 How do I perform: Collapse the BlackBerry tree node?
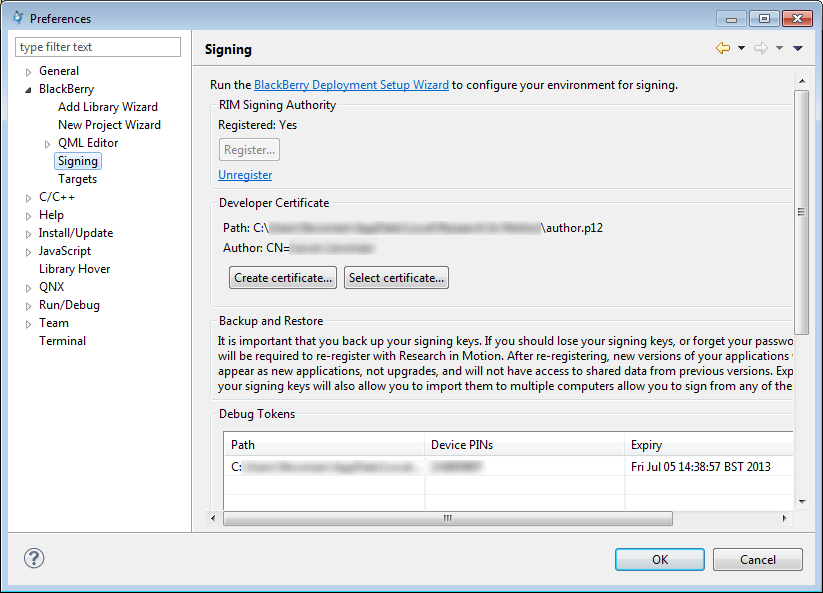[x=28, y=90]
